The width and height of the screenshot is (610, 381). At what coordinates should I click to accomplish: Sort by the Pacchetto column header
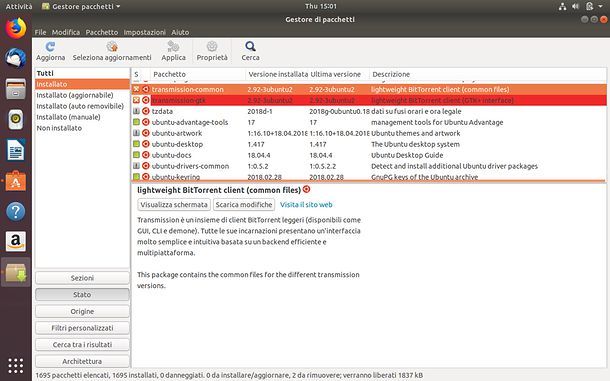[198, 74]
